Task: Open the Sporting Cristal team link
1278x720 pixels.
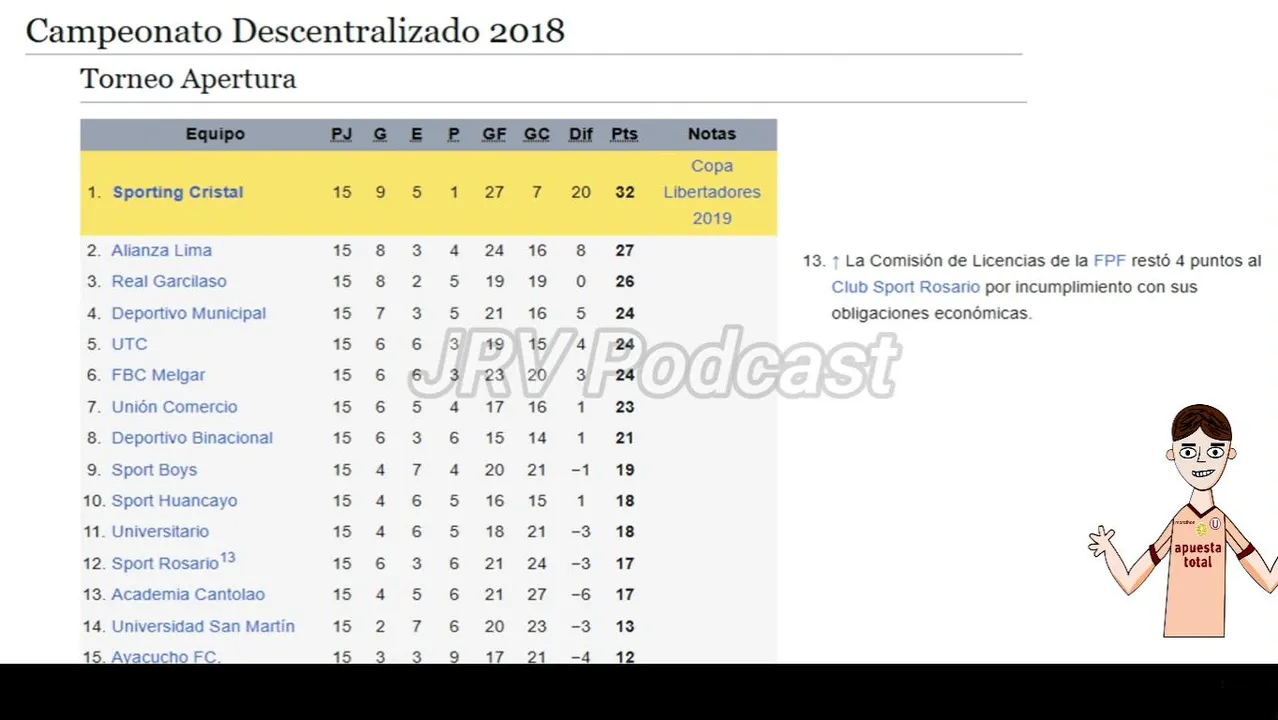Action: coord(177,192)
